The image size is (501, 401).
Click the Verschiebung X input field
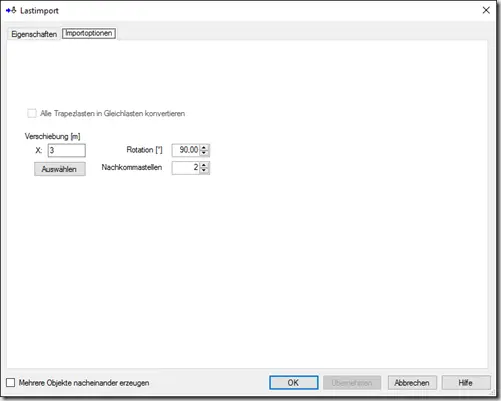67,150
